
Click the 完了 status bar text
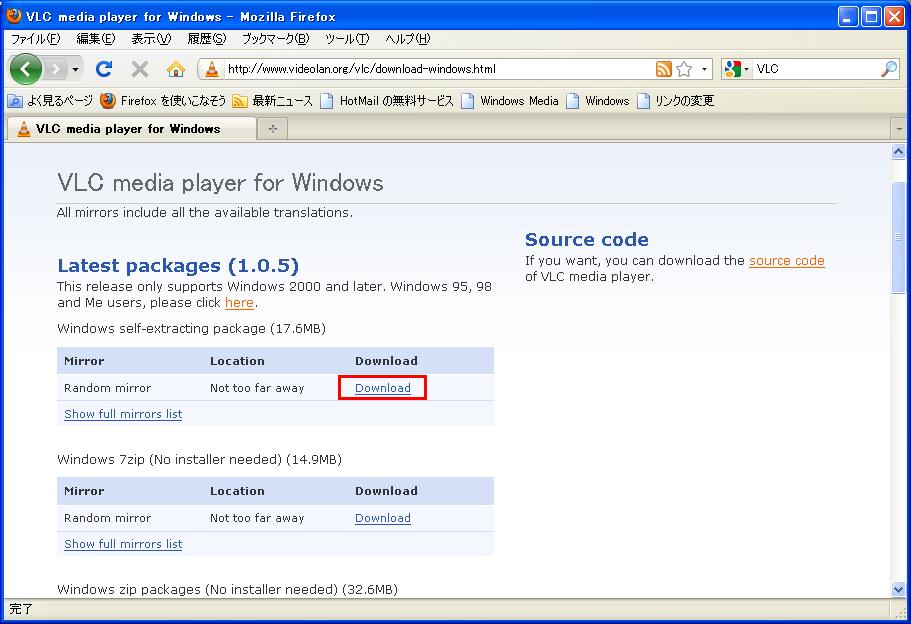(21, 609)
